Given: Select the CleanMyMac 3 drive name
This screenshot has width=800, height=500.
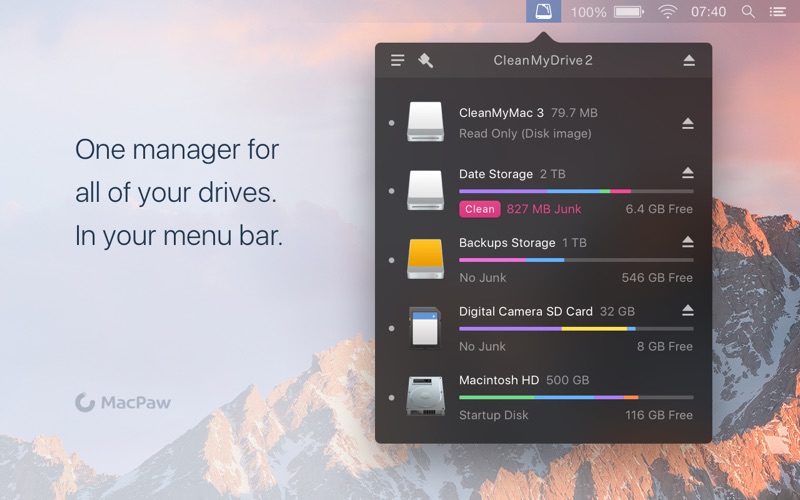Looking at the screenshot, I should (x=501, y=113).
